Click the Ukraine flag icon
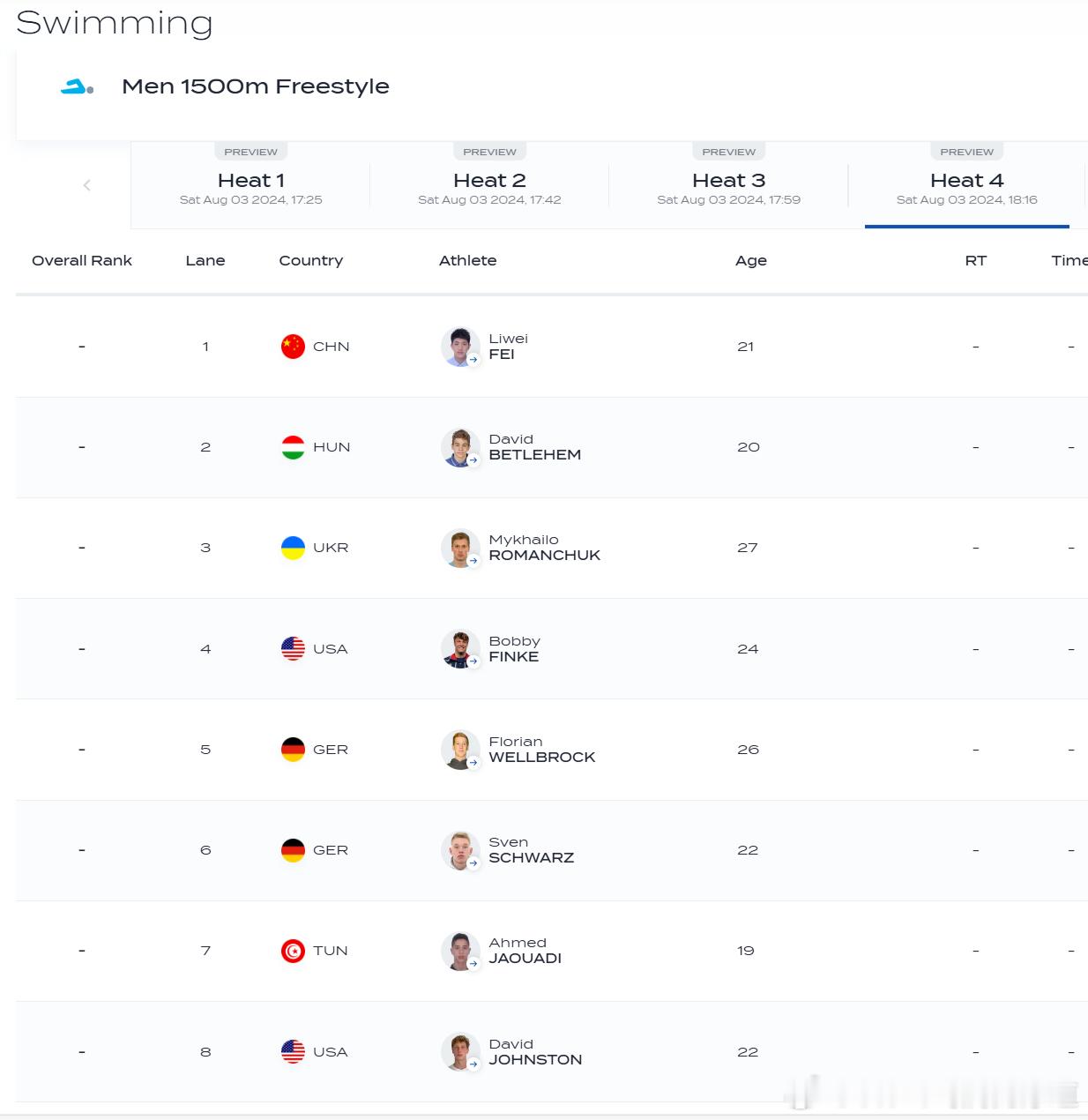1088x1120 pixels. [x=293, y=548]
